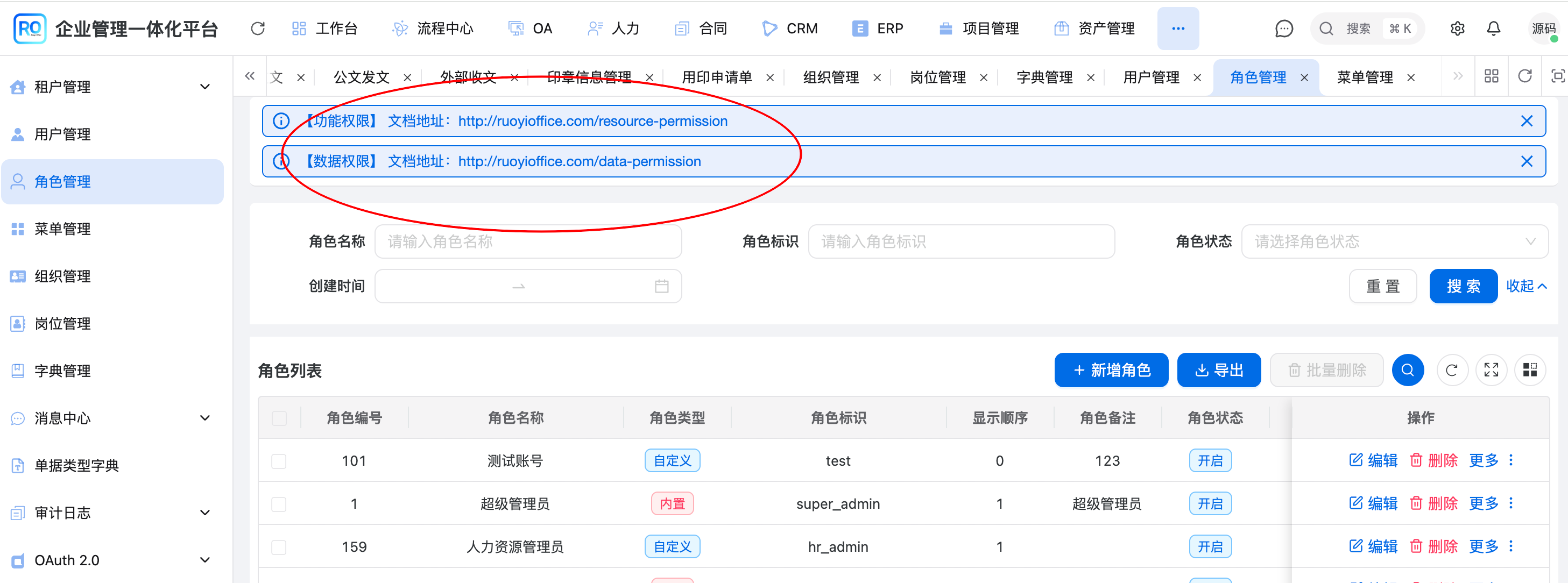
Task: Switch to the 工作台 top menu
Action: (324, 29)
